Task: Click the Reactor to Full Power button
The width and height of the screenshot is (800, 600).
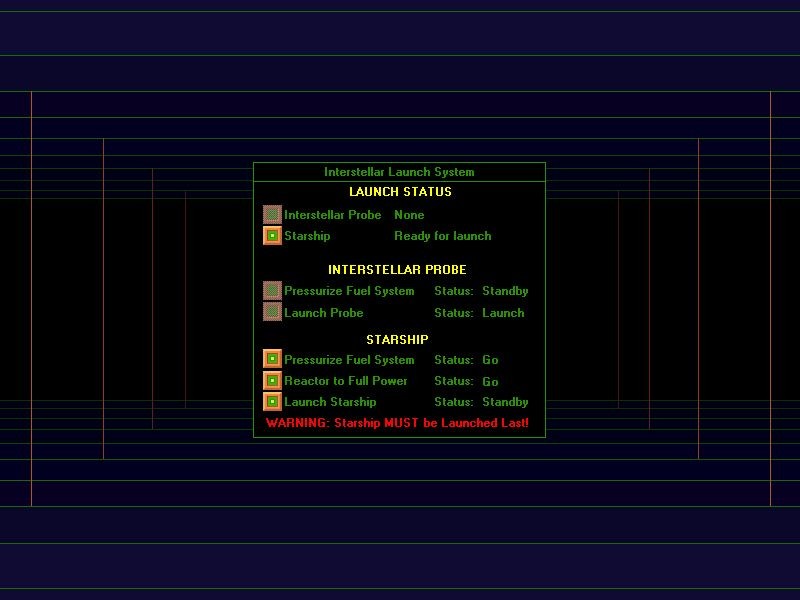Action: pos(272,381)
